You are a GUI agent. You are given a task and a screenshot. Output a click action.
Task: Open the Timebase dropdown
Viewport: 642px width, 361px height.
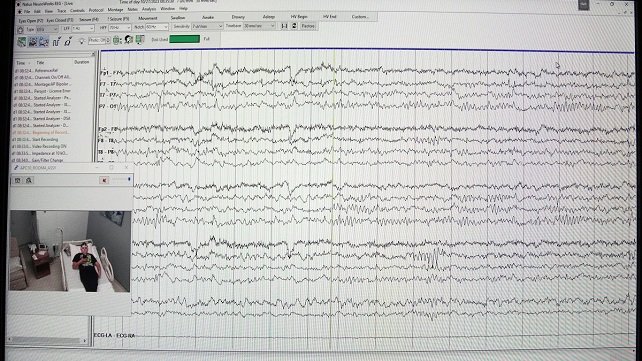pyautogui.click(x=259, y=26)
